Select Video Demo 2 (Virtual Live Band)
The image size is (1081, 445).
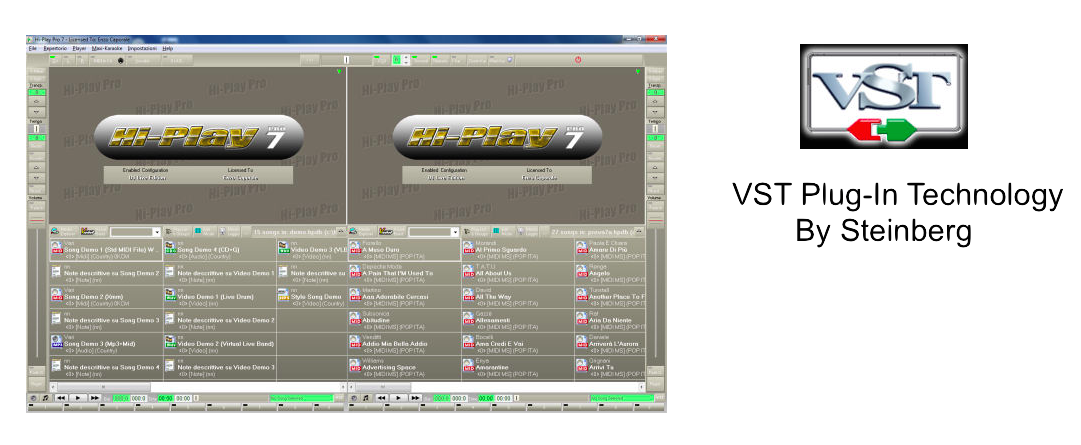point(219,344)
